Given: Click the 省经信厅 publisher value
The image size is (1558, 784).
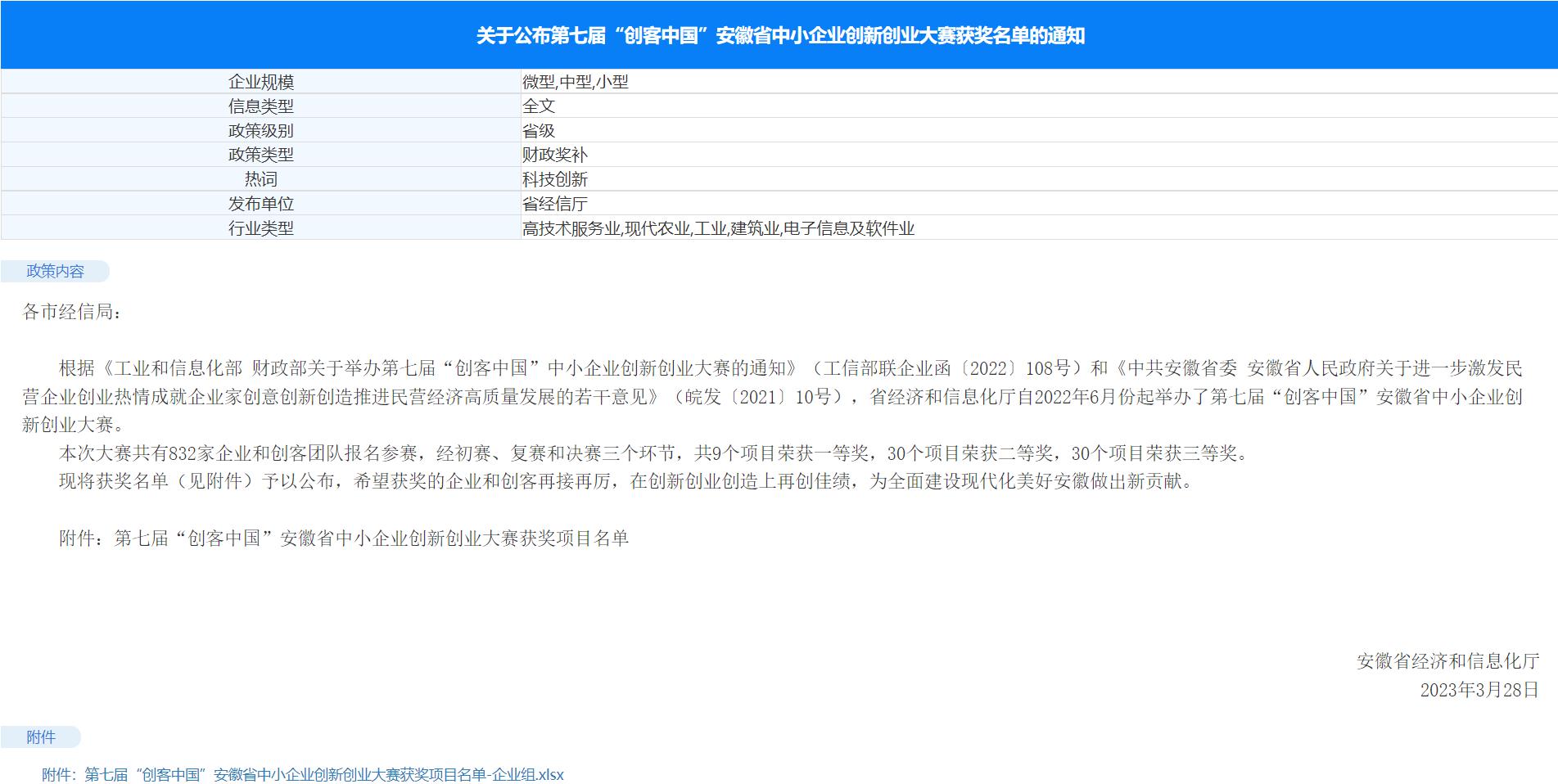Looking at the screenshot, I should 555,204.
